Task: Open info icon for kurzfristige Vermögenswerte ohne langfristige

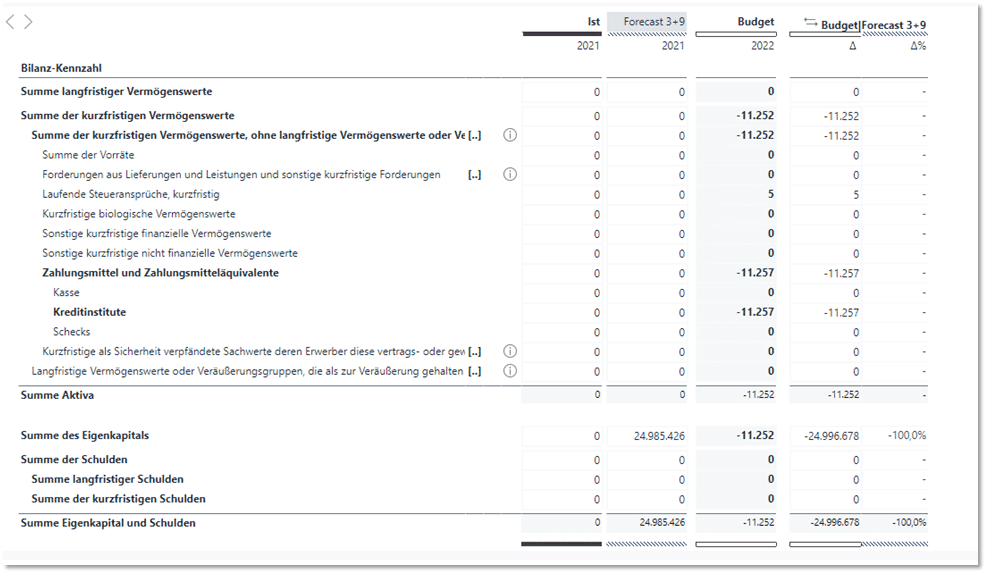Action: pos(510,135)
